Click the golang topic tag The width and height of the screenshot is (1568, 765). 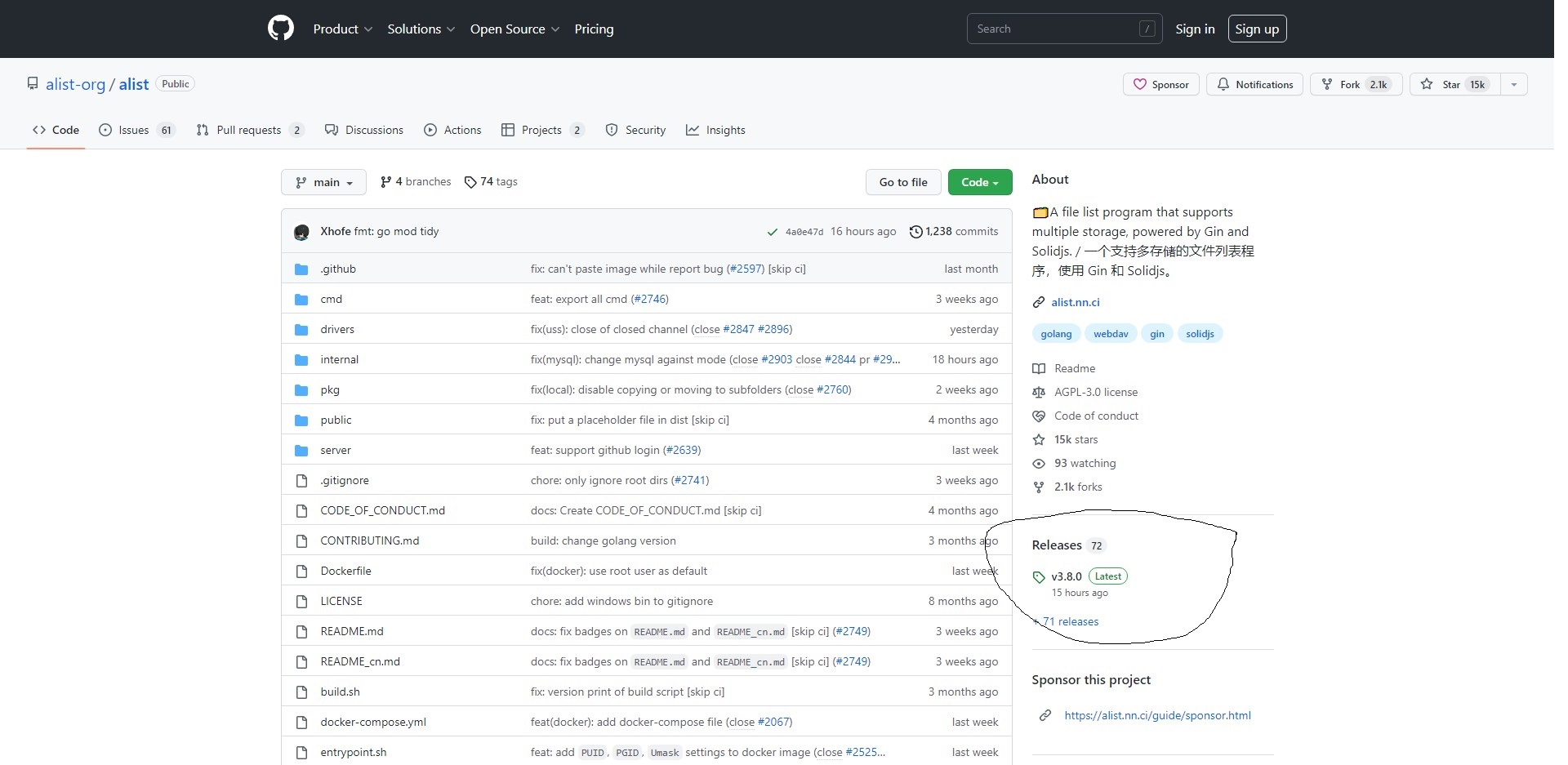[x=1056, y=333]
